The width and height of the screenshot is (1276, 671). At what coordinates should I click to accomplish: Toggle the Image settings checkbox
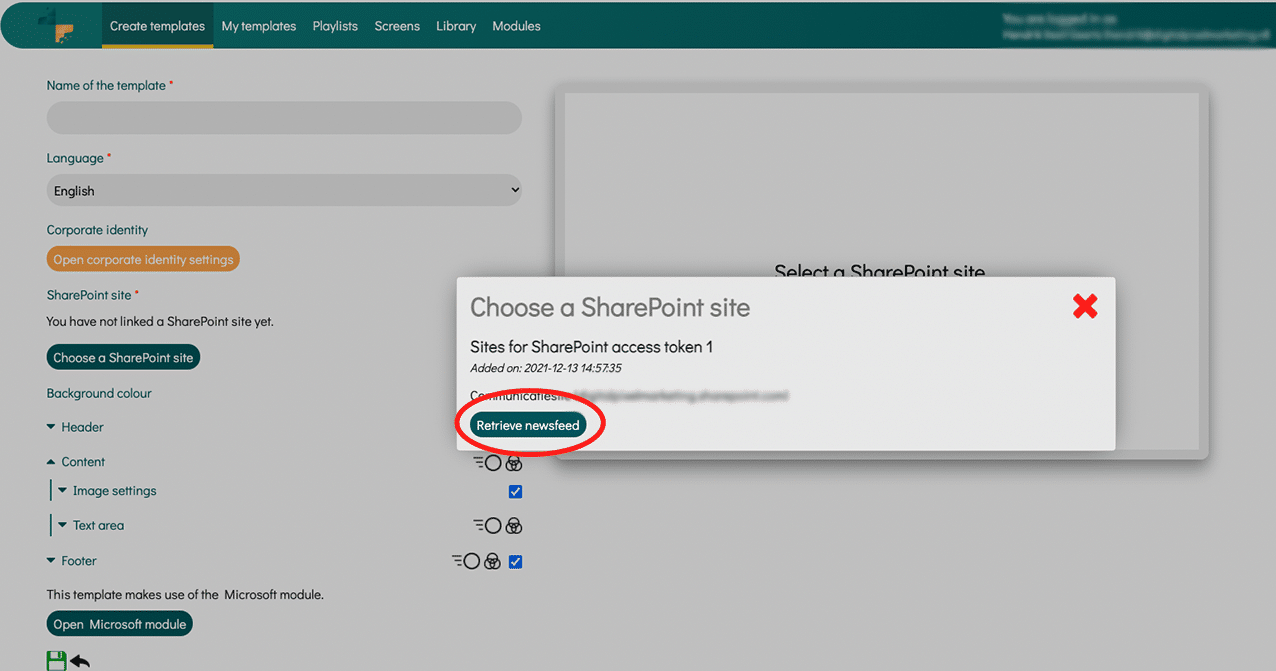(x=515, y=491)
